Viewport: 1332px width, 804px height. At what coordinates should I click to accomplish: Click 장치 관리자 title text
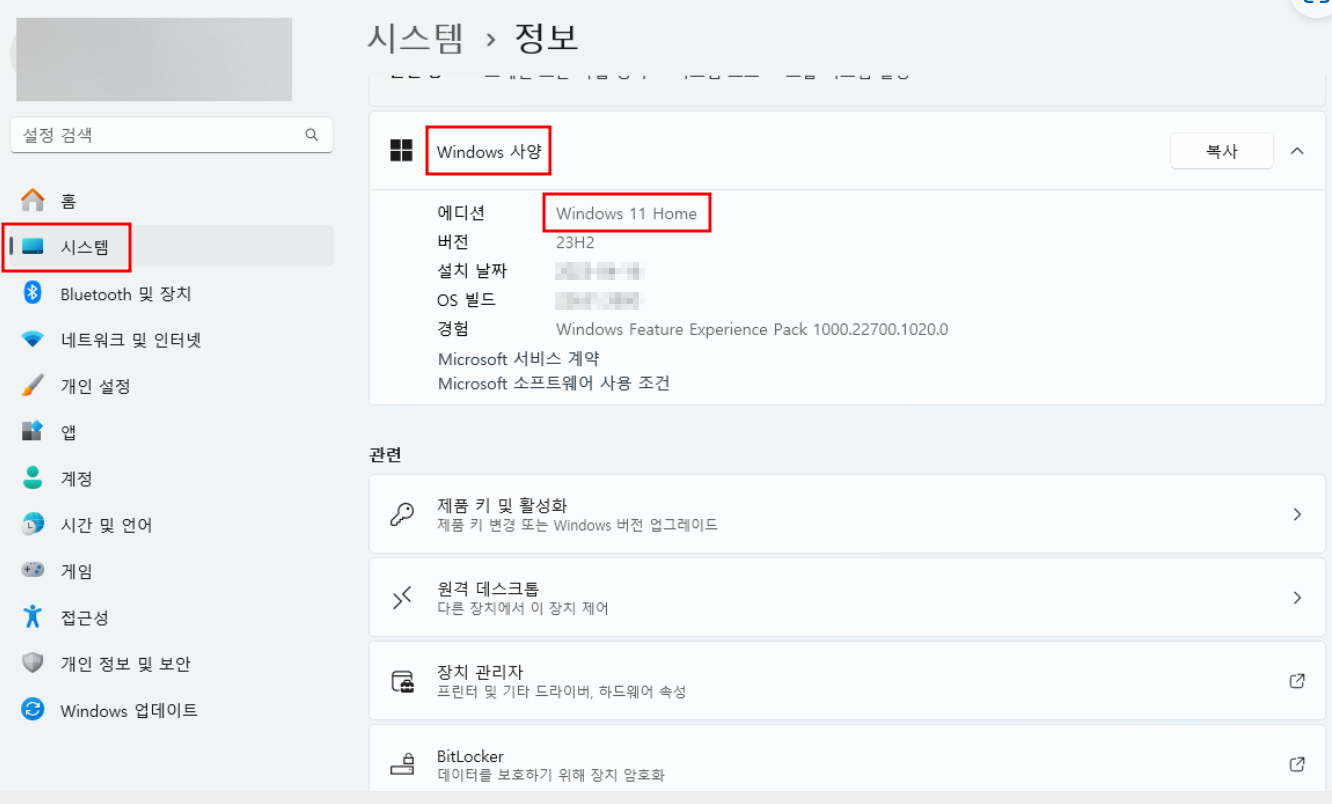click(480, 672)
